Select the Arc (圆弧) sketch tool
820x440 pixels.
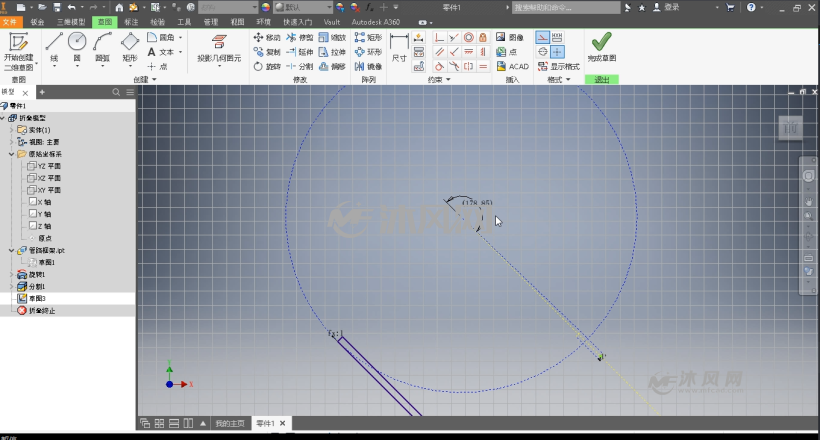pyautogui.click(x=102, y=48)
